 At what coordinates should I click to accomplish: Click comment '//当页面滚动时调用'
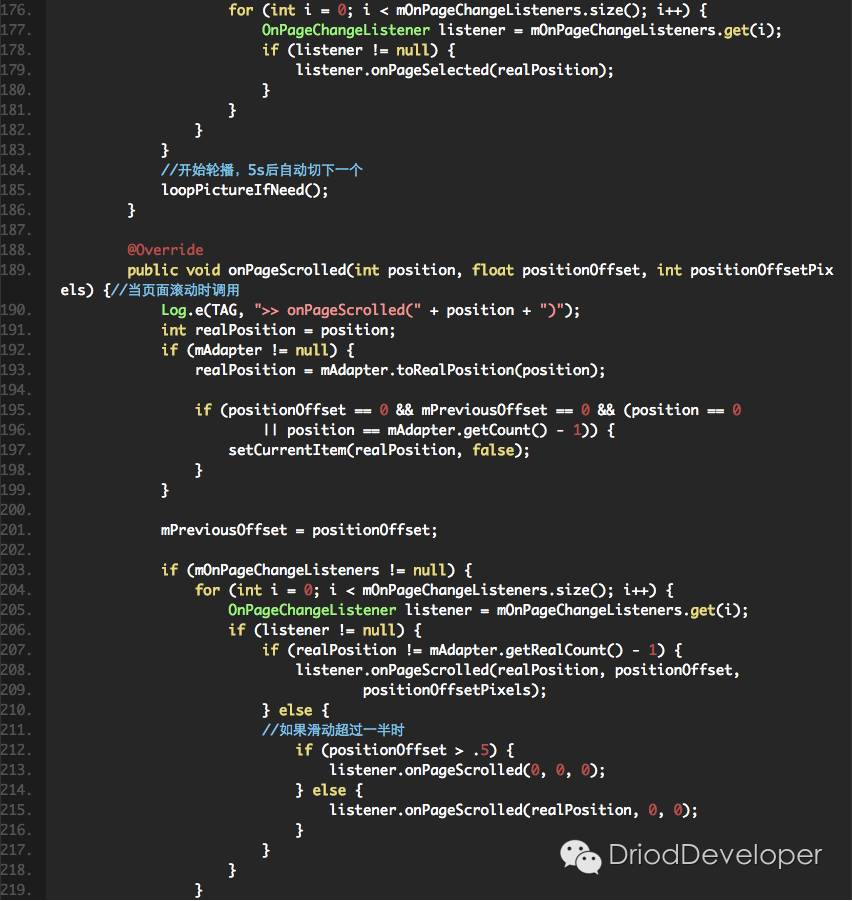(x=175, y=290)
